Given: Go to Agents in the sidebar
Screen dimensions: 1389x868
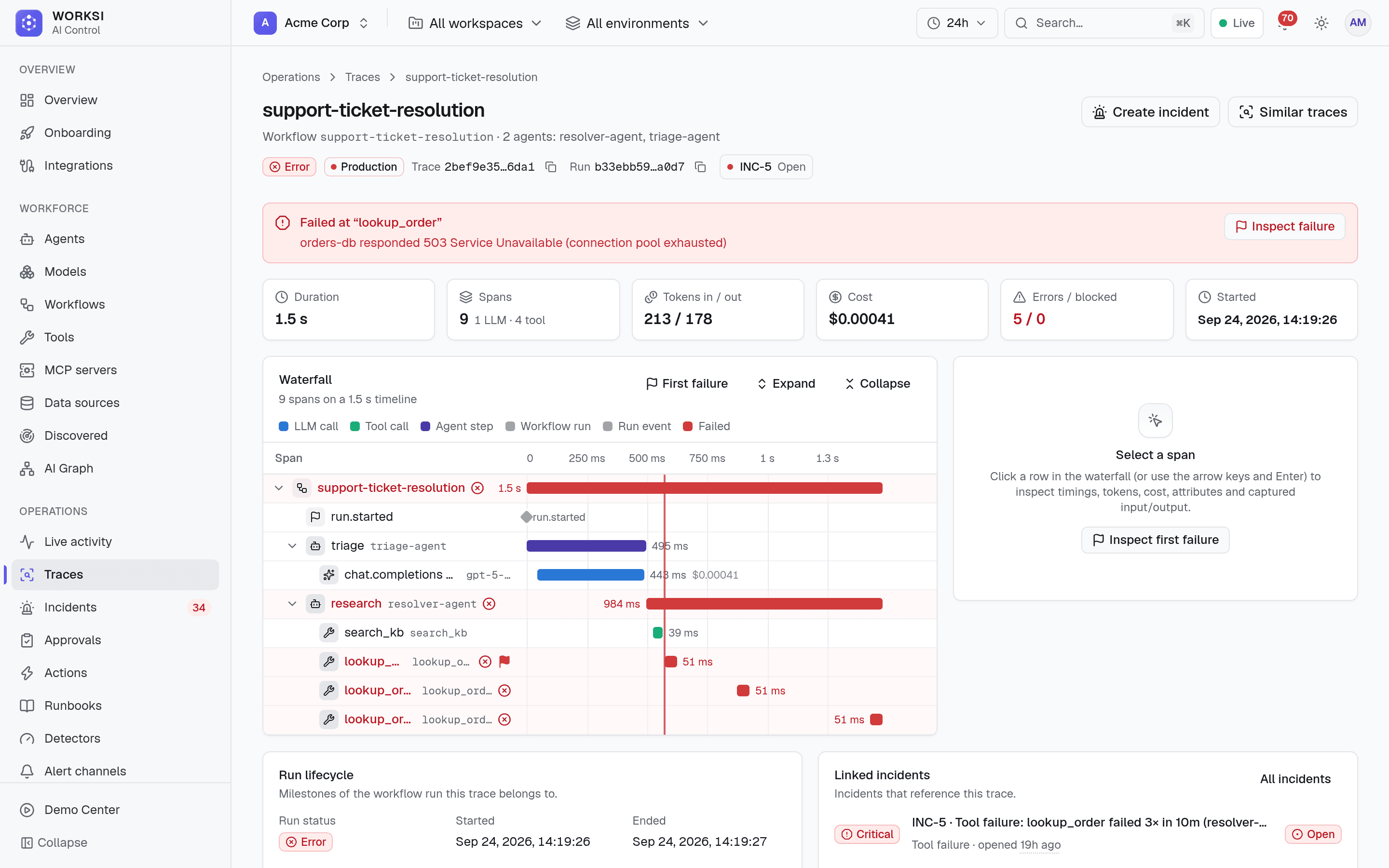Looking at the screenshot, I should coord(115,239).
